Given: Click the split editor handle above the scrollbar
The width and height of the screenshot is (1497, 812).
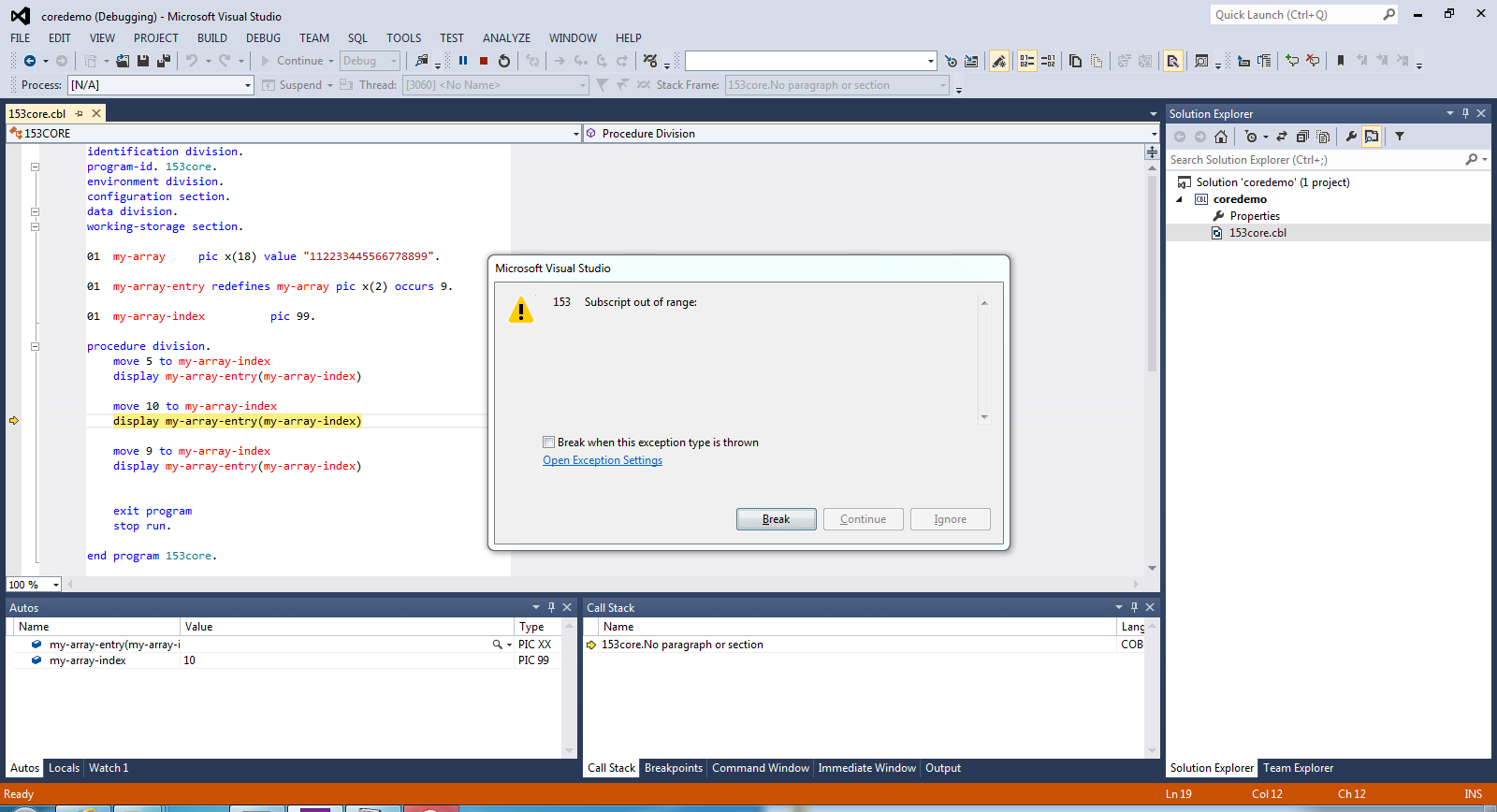Looking at the screenshot, I should coord(1152,152).
